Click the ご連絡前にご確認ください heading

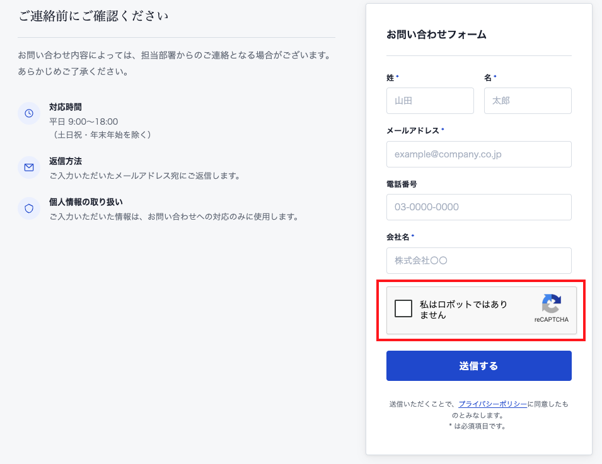pos(93,16)
